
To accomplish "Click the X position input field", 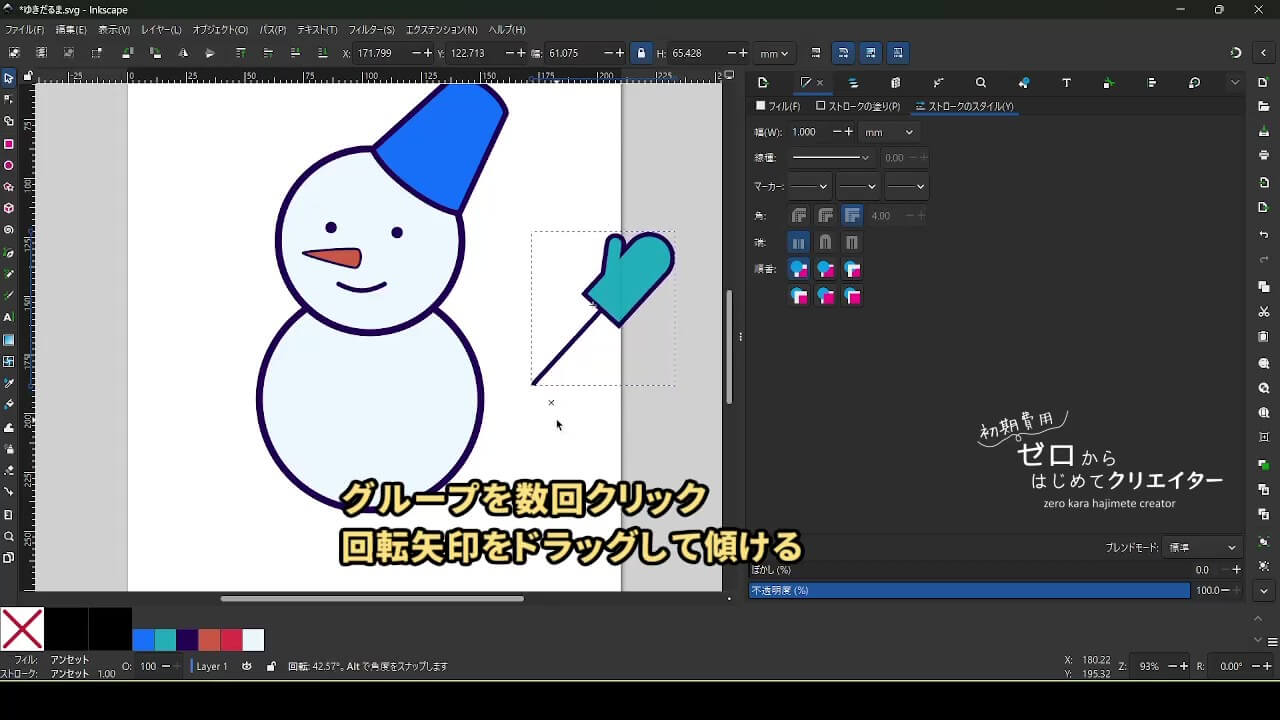I will [380, 53].
